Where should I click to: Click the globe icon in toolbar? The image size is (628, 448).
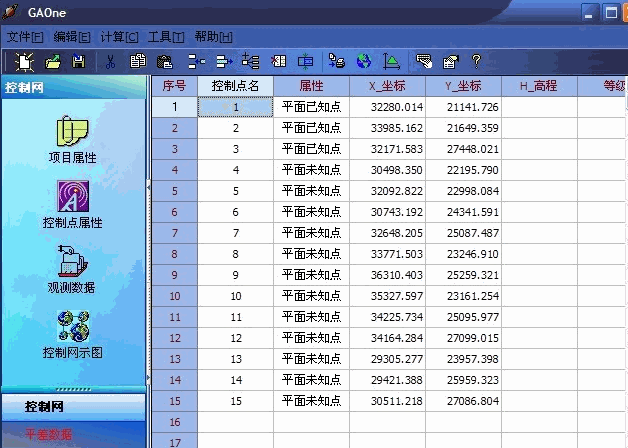point(363,61)
